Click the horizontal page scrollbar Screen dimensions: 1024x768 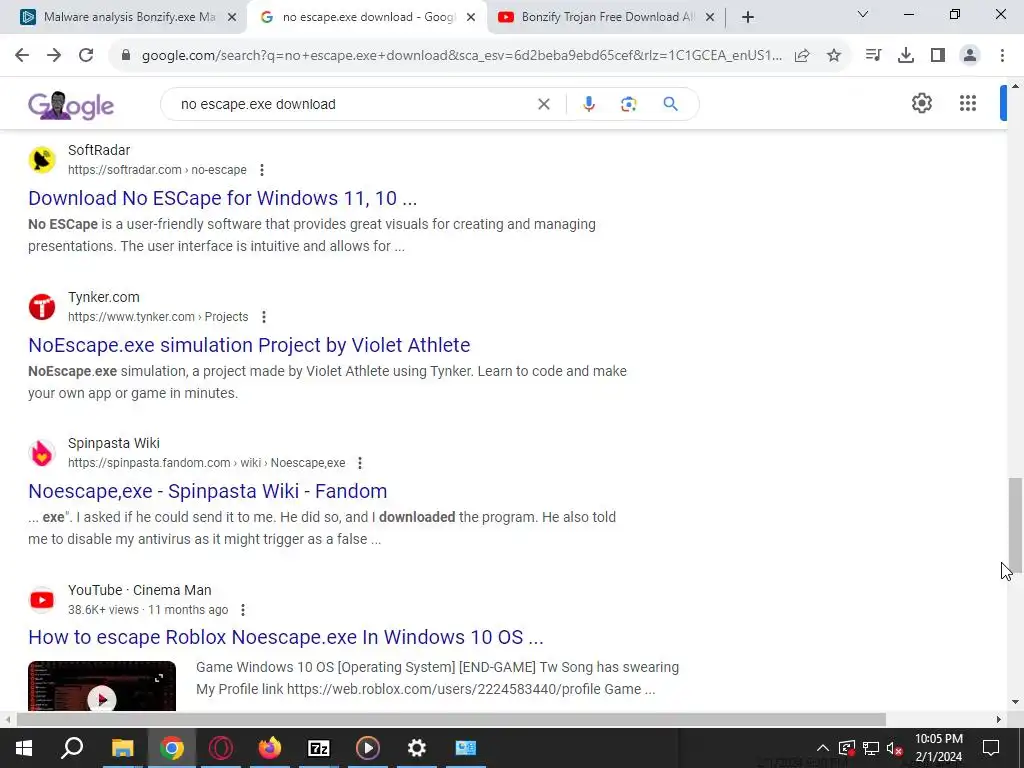click(x=451, y=720)
